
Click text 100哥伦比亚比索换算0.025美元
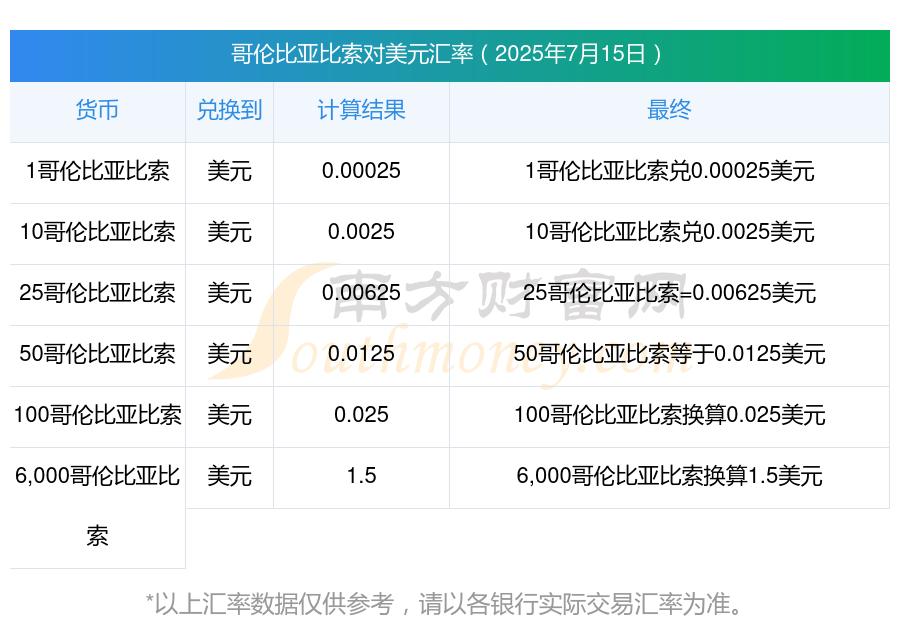point(669,415)
